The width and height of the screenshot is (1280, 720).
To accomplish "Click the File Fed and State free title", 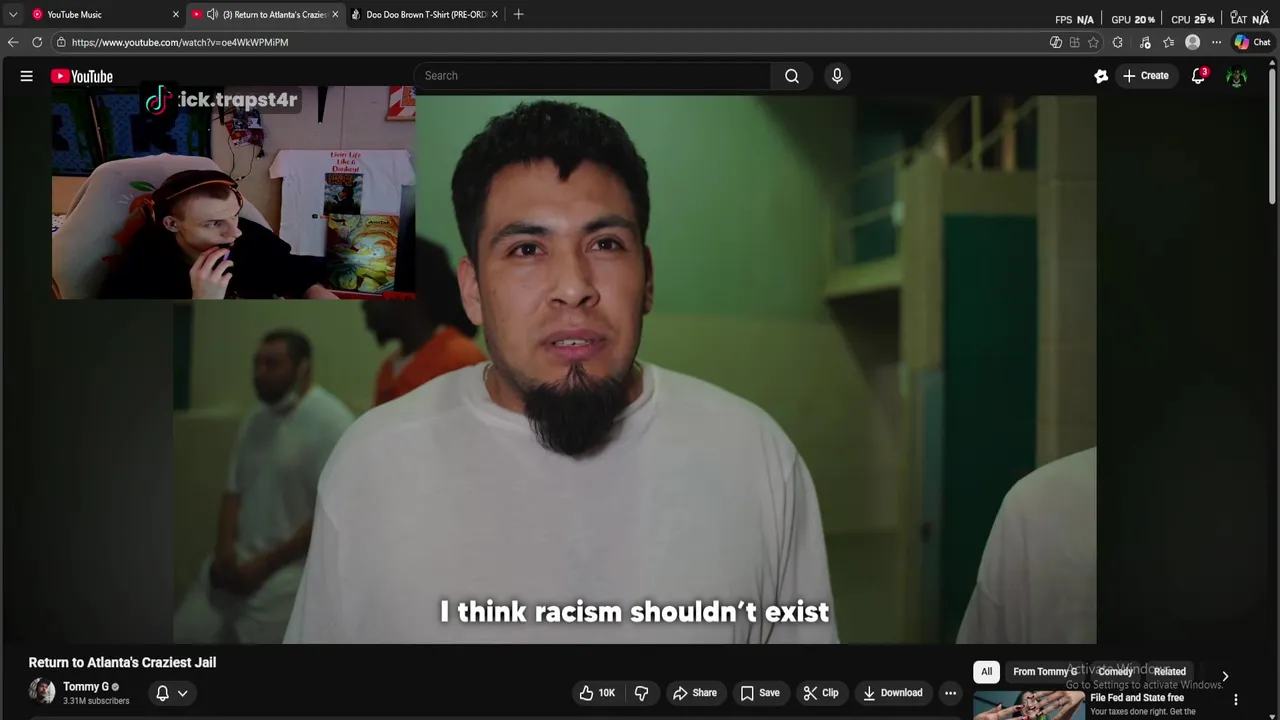I will [x=1137, y=698].
